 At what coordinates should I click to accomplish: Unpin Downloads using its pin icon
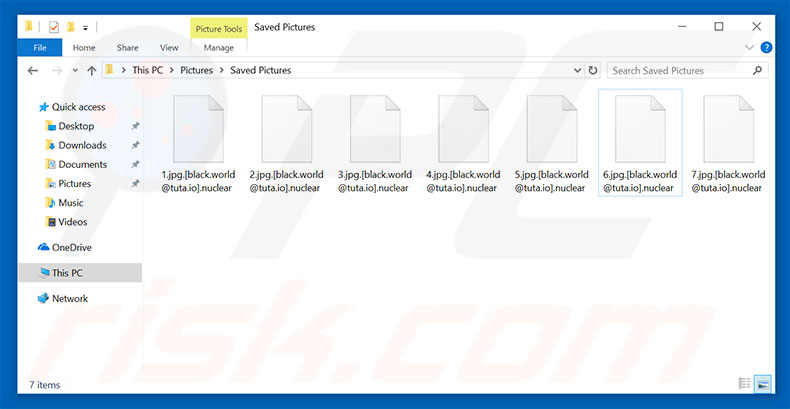point(135,146)
